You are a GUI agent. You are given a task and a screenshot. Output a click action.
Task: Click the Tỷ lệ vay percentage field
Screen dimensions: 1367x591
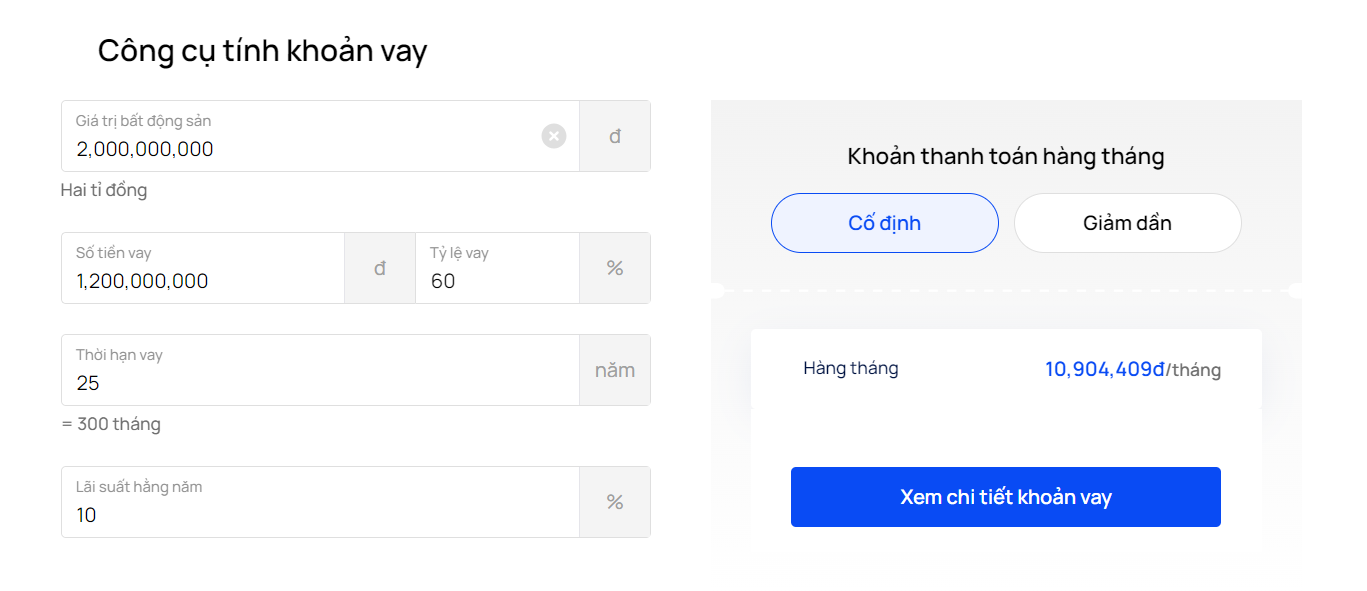click(497, 268)
